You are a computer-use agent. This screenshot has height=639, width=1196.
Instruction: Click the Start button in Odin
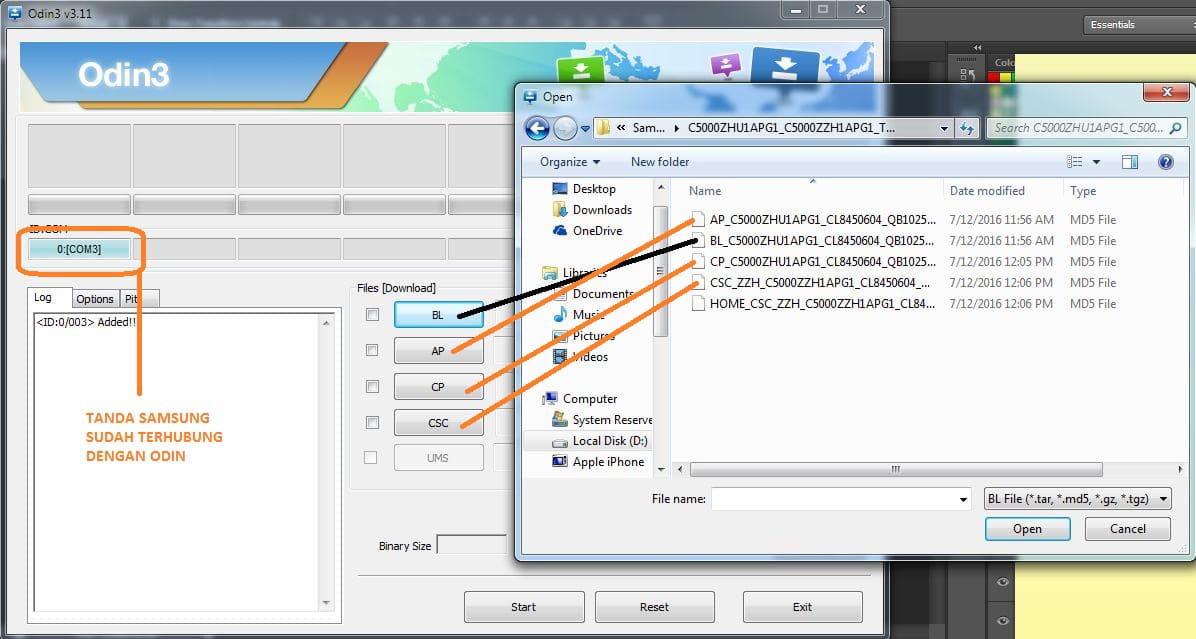coord(524,607)
